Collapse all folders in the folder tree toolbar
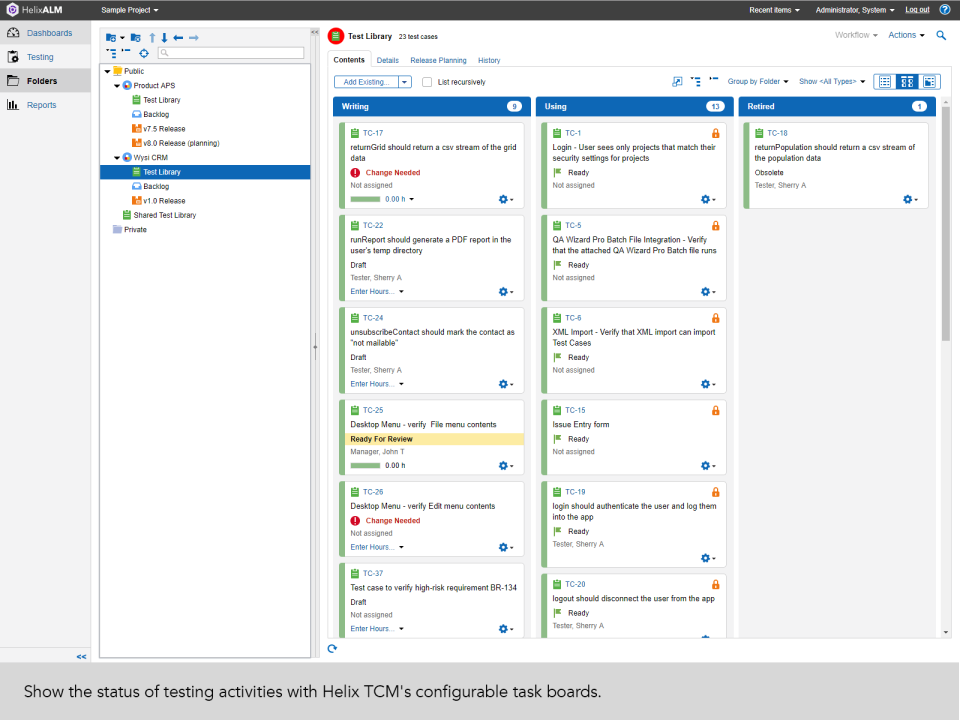This screenshot has width=960, height=720. [126, 51]
